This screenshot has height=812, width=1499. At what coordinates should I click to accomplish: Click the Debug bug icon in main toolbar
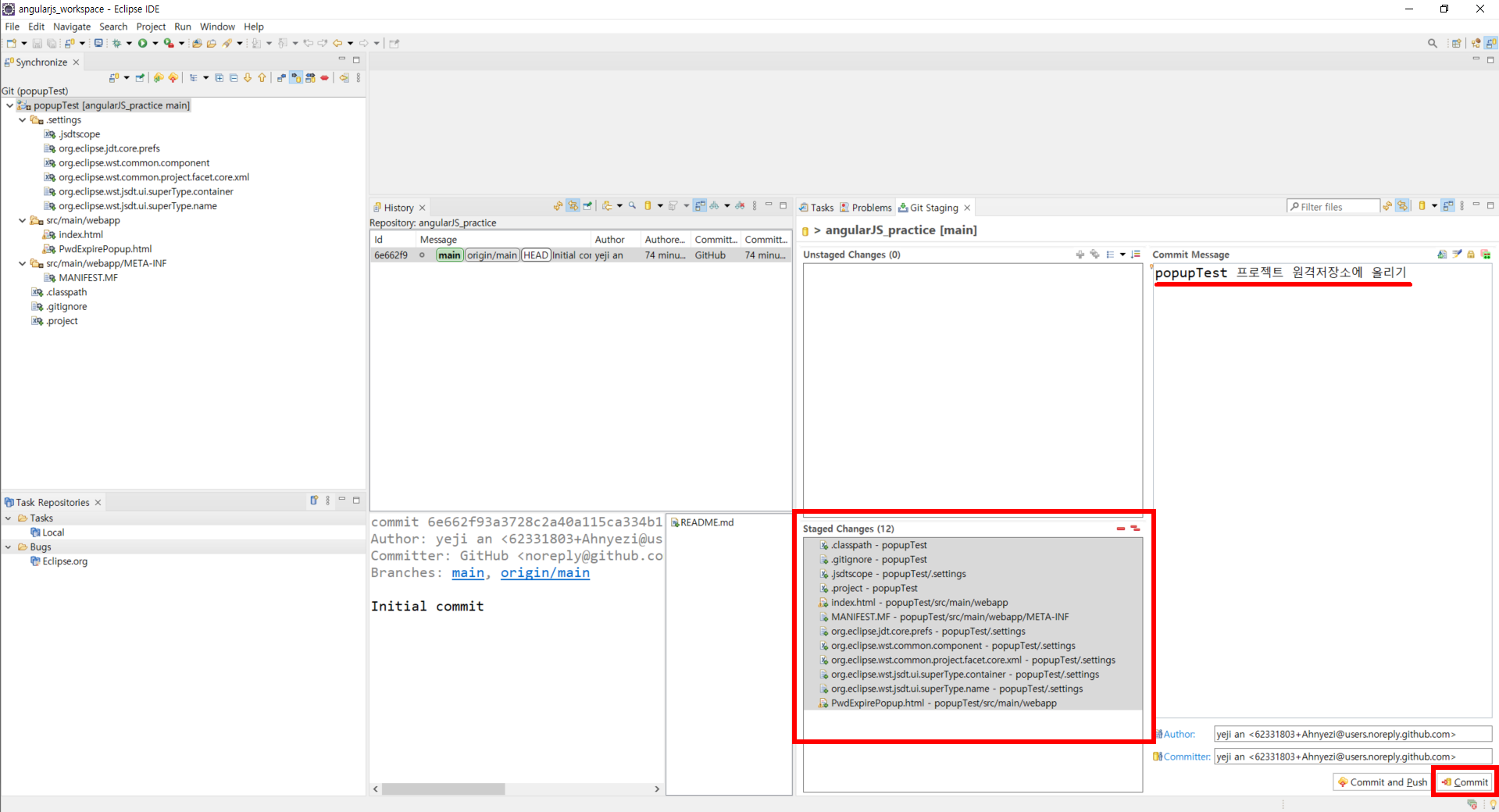coord(116,43)
